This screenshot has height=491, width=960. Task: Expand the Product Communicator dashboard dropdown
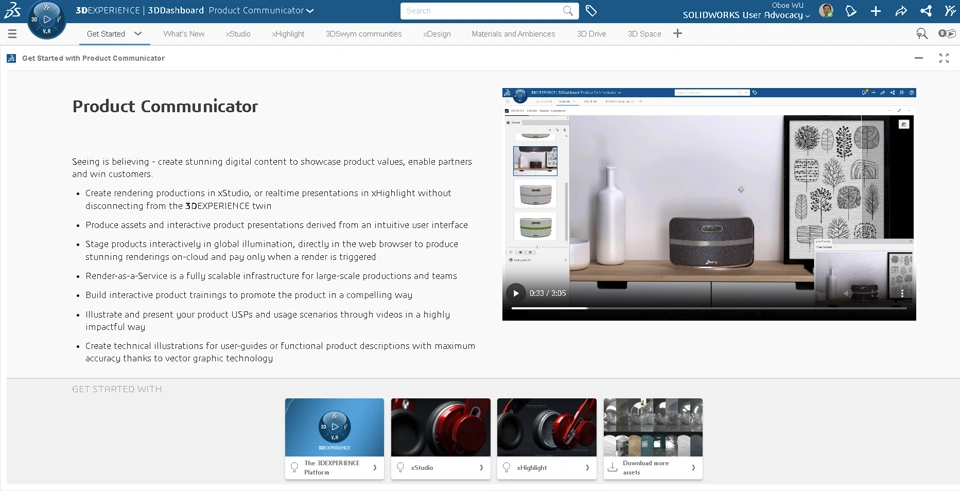point(310,11)
